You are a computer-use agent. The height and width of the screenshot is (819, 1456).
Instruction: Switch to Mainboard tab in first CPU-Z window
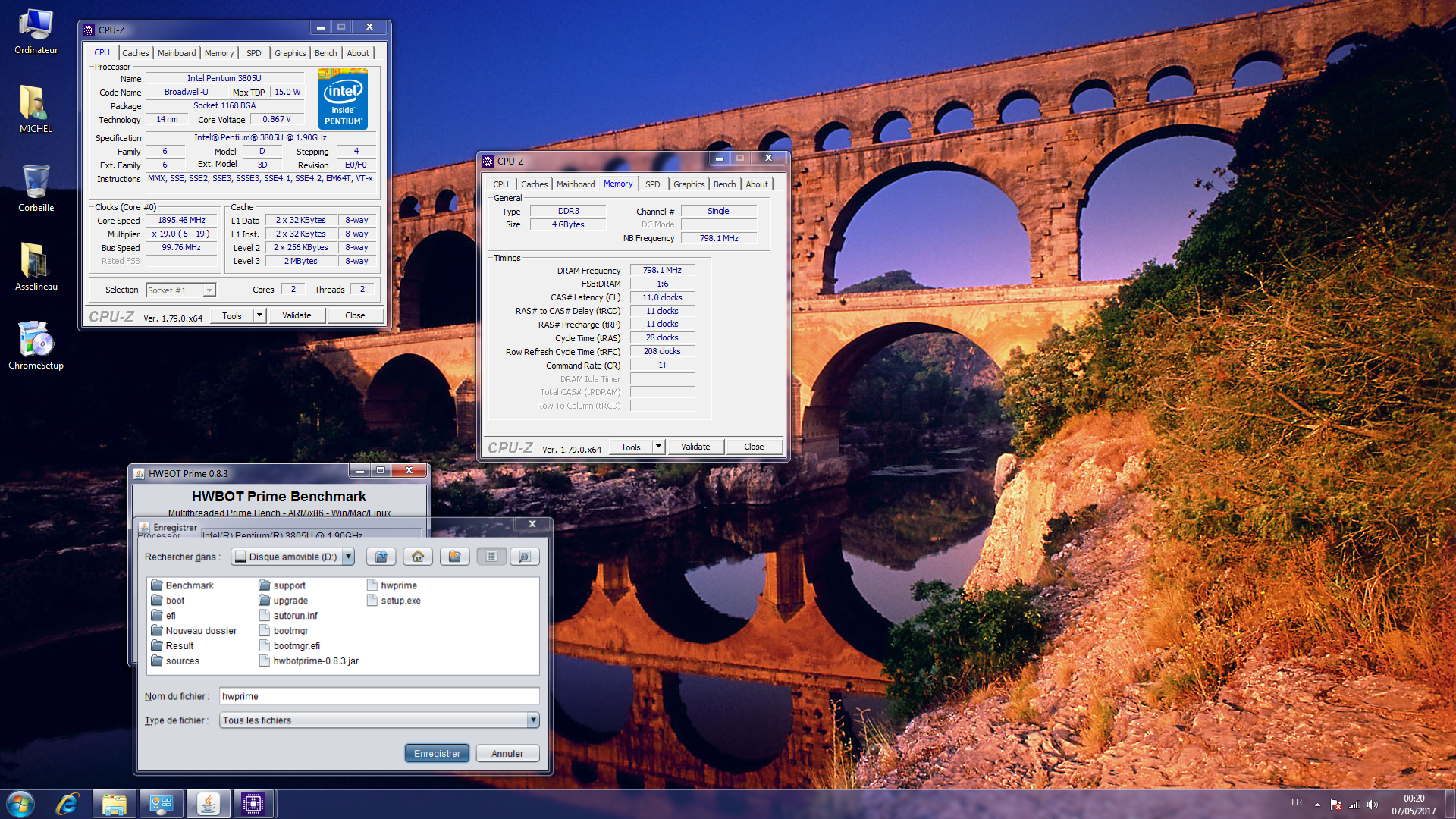click(x=177, y=53)
